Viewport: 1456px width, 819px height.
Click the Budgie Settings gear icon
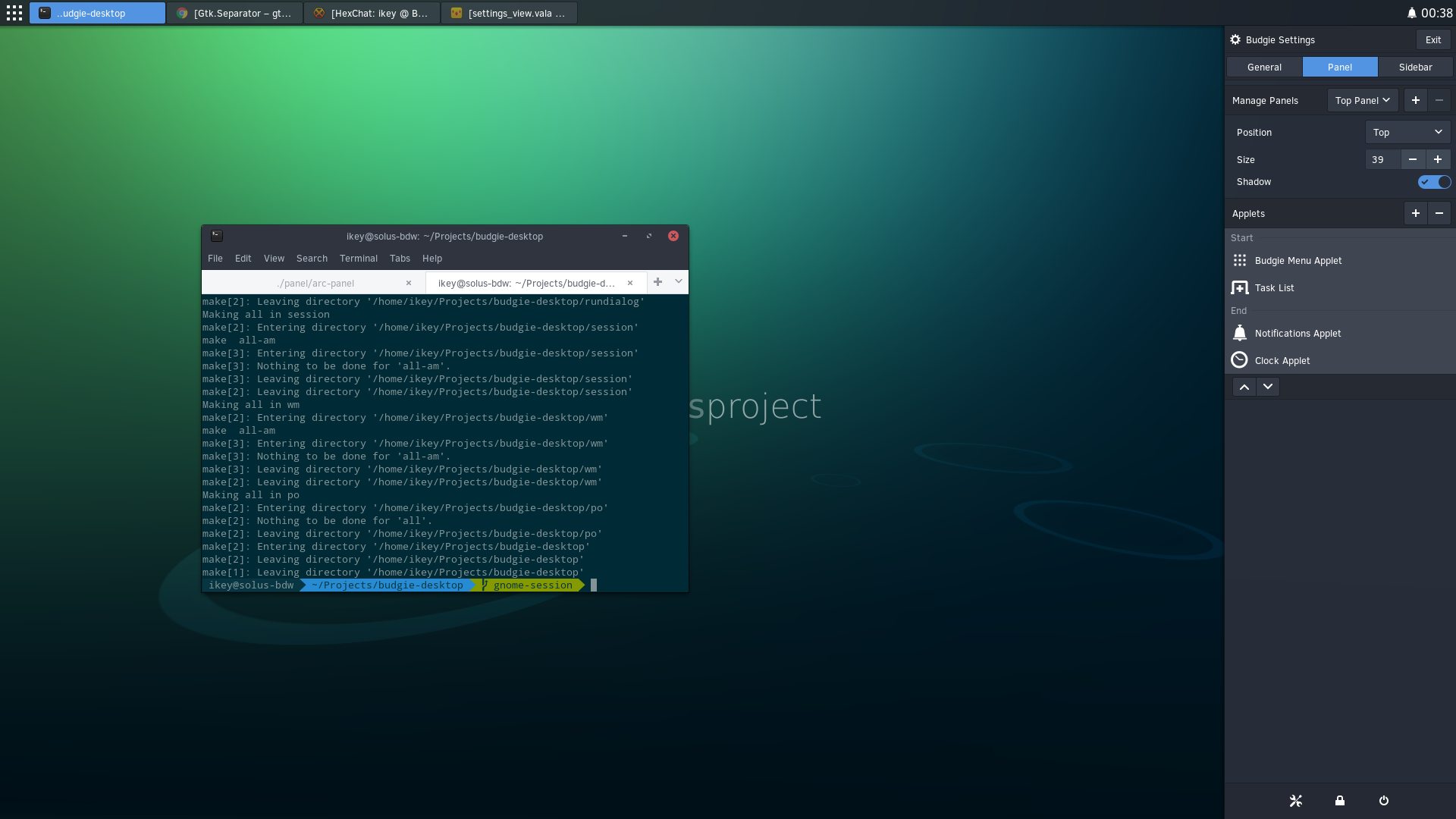(1235, 39)
